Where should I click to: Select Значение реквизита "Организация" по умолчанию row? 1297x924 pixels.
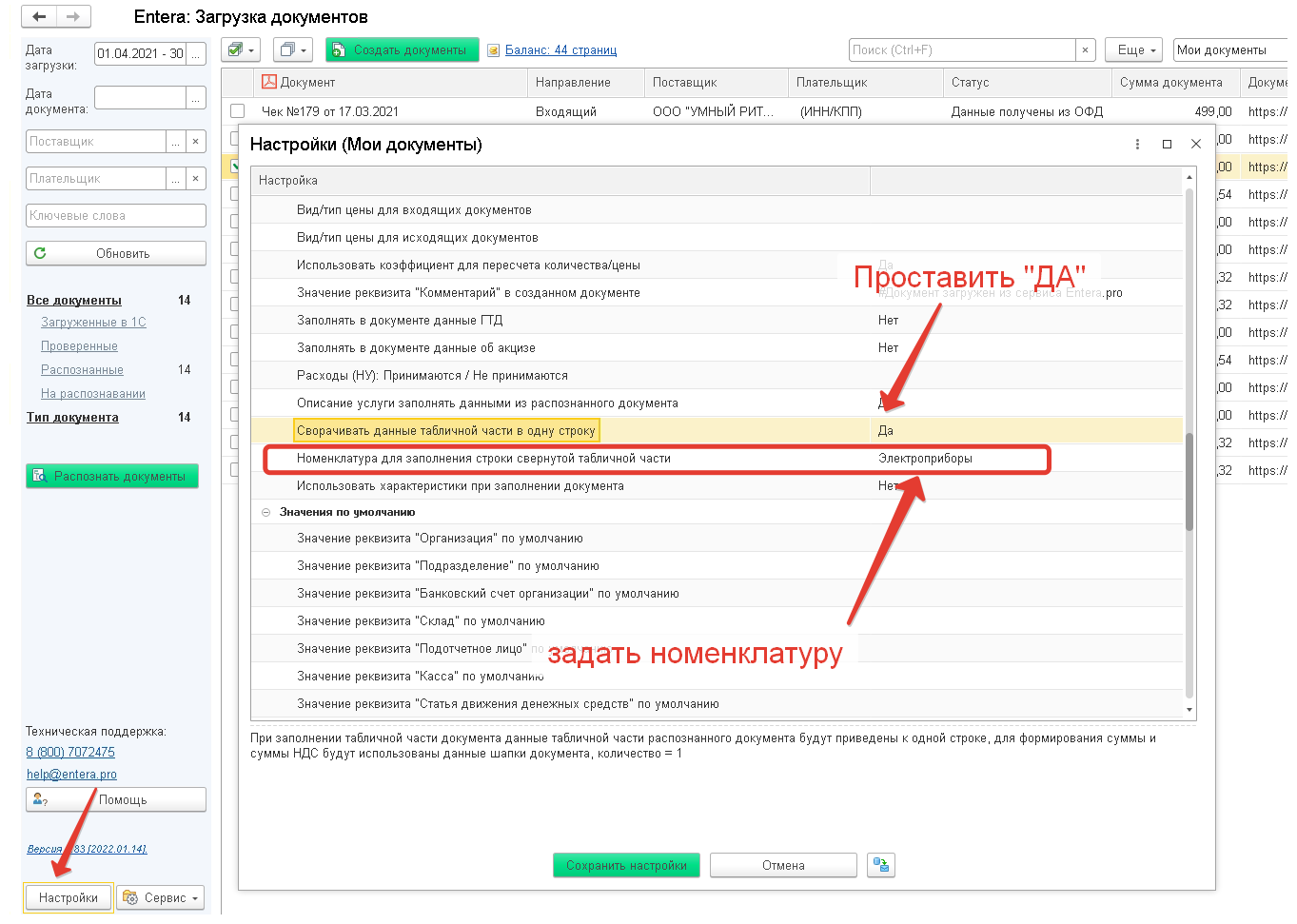point(717,539)
